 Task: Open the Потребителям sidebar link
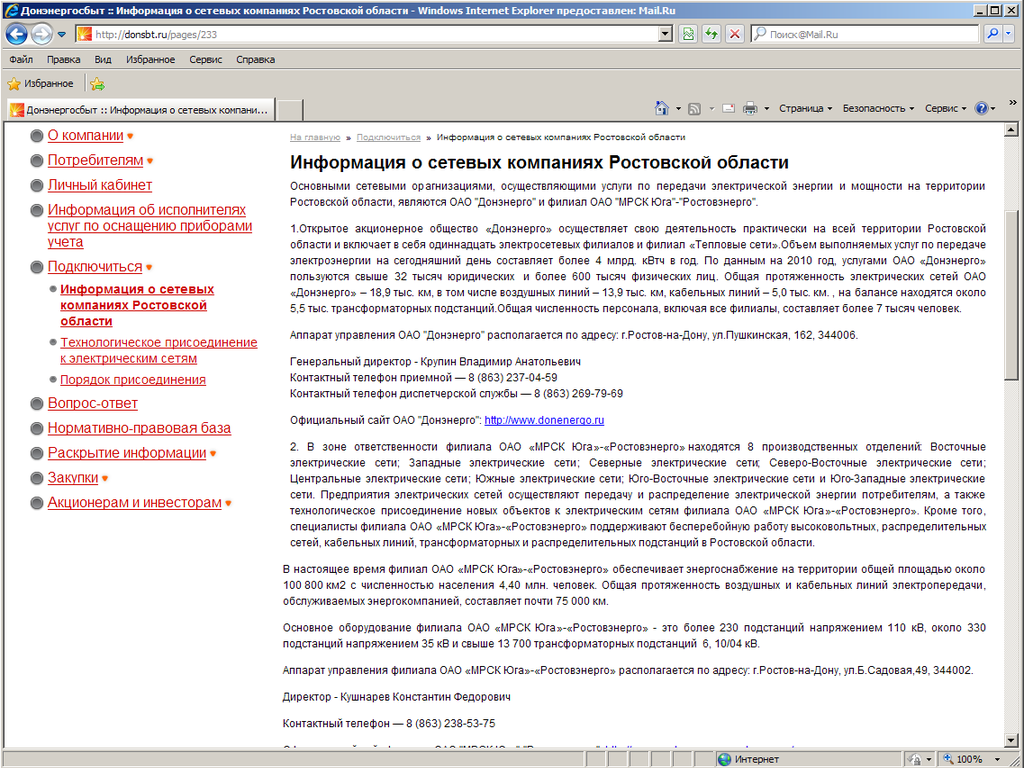[95, 161]
